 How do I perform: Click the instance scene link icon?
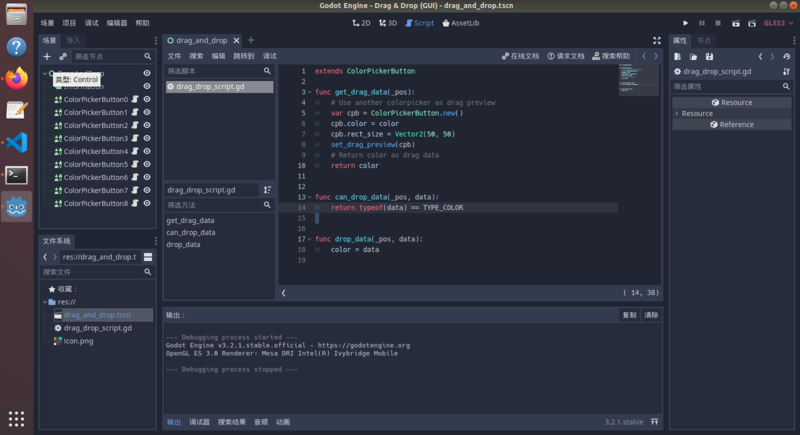tap(62, 57)
